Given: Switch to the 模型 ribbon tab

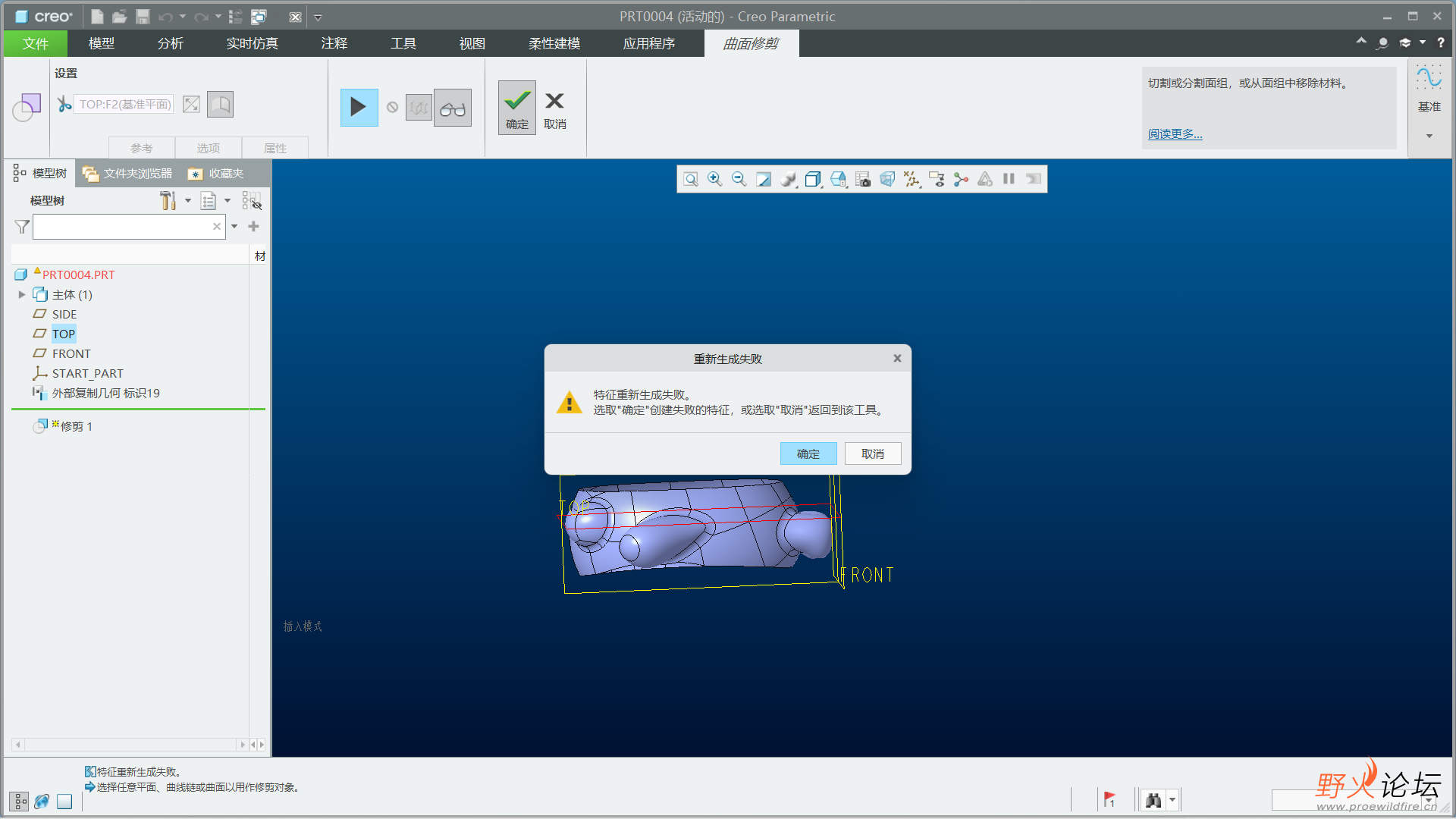Looking at the screenshot, I should click(x=102, y=43).
